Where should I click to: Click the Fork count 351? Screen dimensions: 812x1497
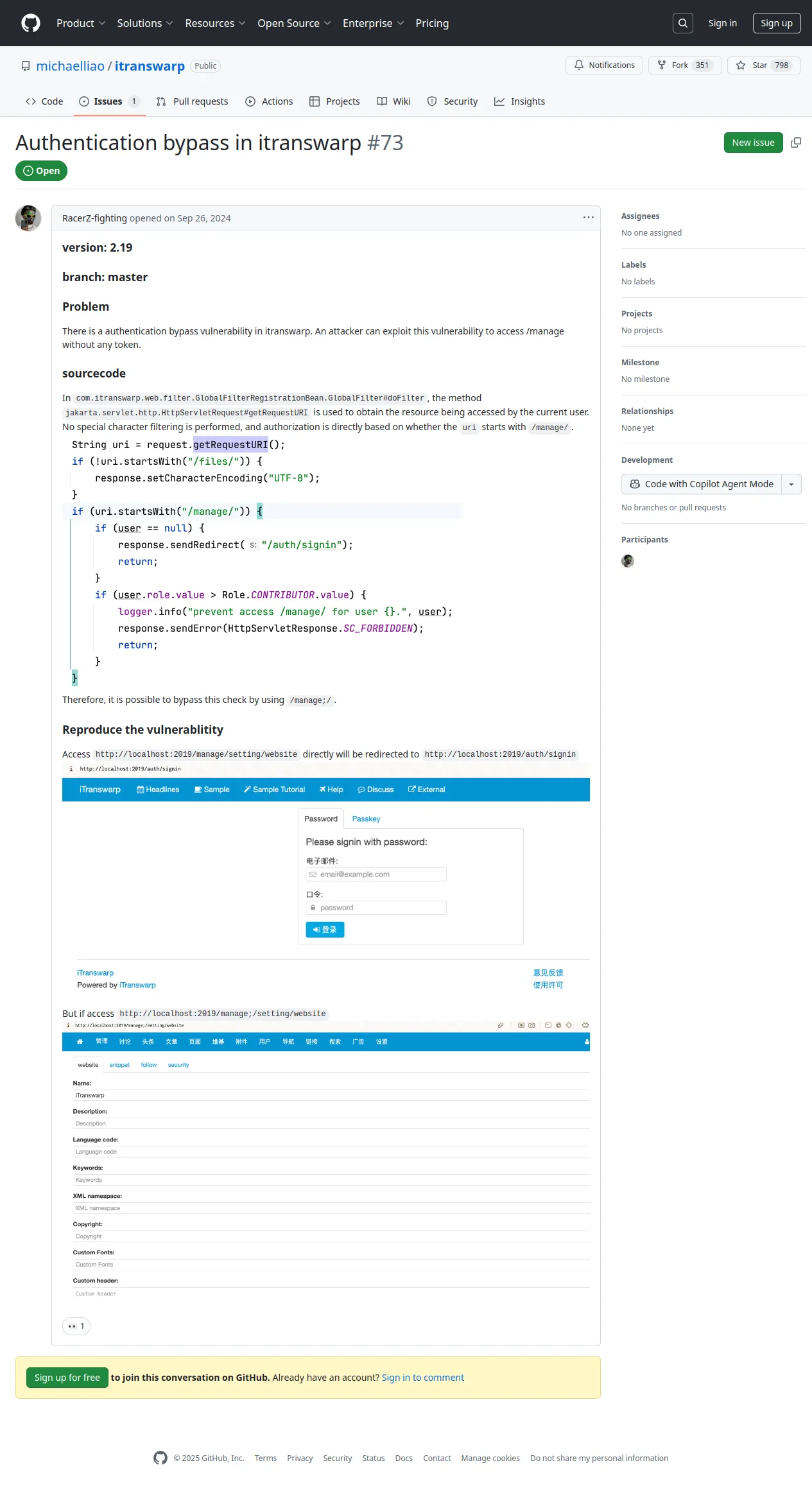click(702, 65)
